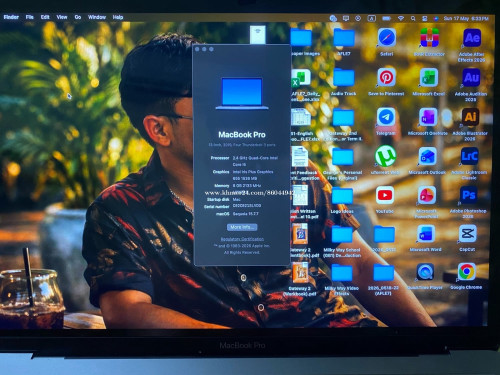Open the Edit menu

click(45, 17)
